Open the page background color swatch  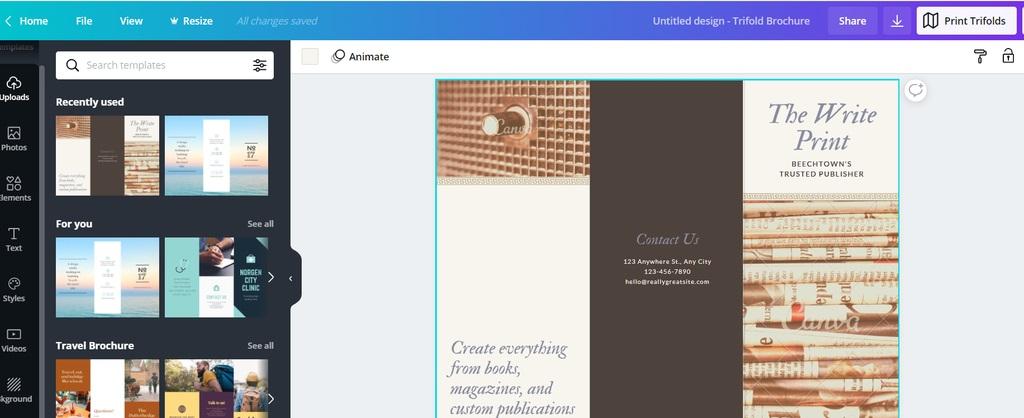coord(310,56)
